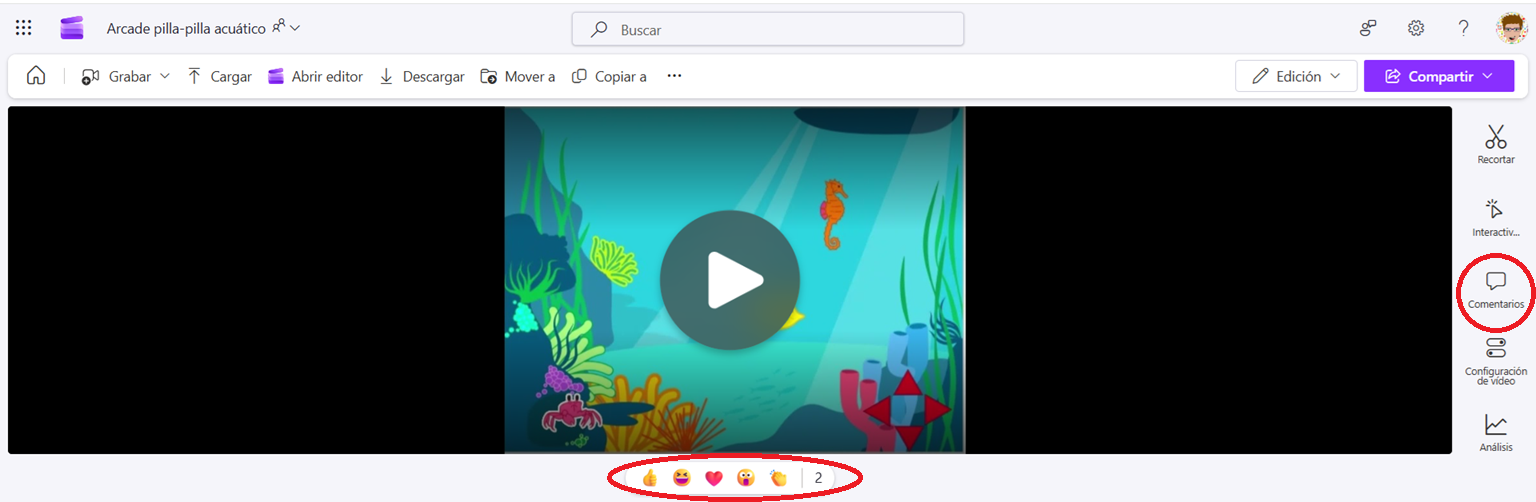
Task: Open the app launcher grid icon
Action: coord(24,28)
